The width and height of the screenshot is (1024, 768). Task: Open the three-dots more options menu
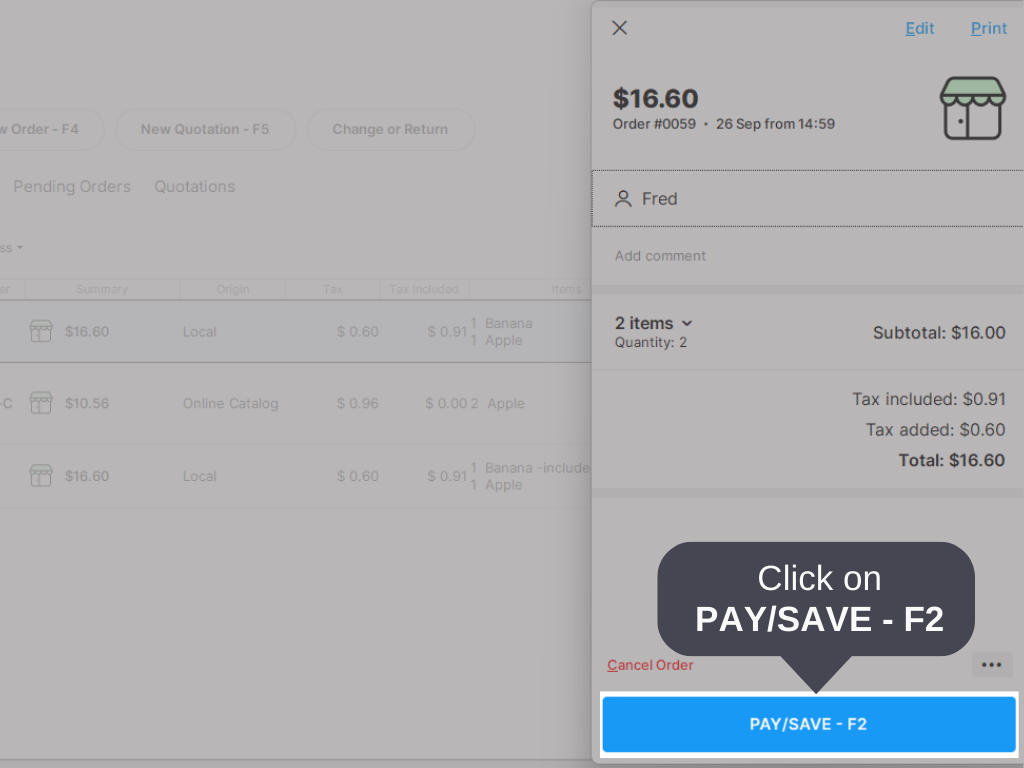pos(991,665)
